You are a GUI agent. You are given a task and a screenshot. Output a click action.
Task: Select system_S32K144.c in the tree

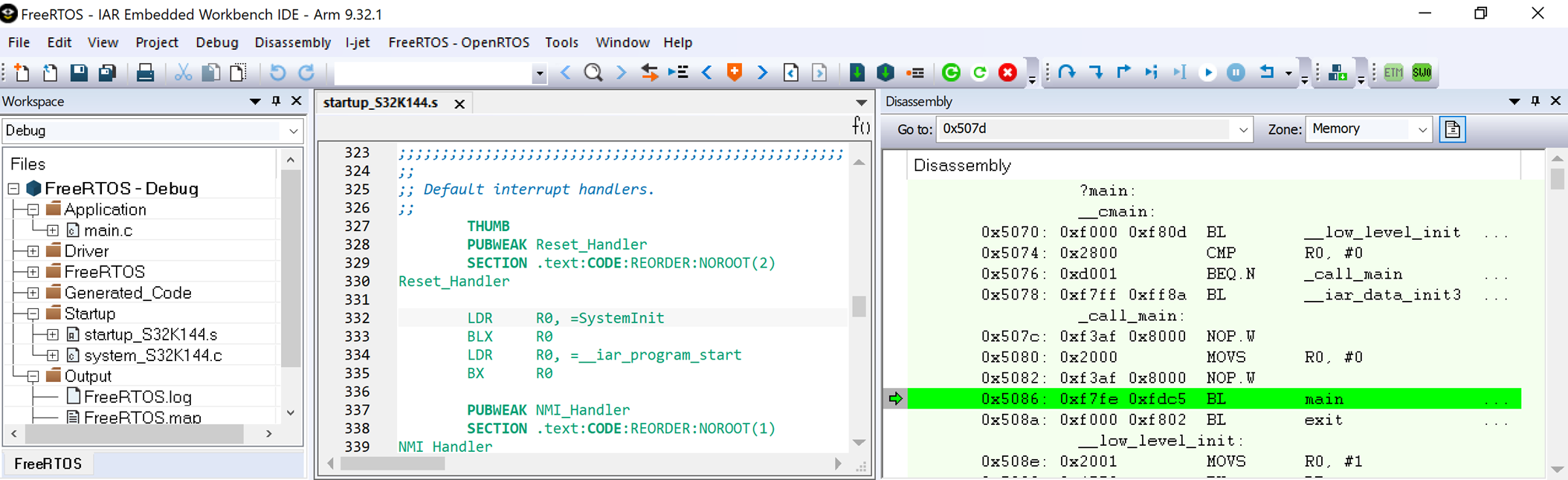point(152,355)
